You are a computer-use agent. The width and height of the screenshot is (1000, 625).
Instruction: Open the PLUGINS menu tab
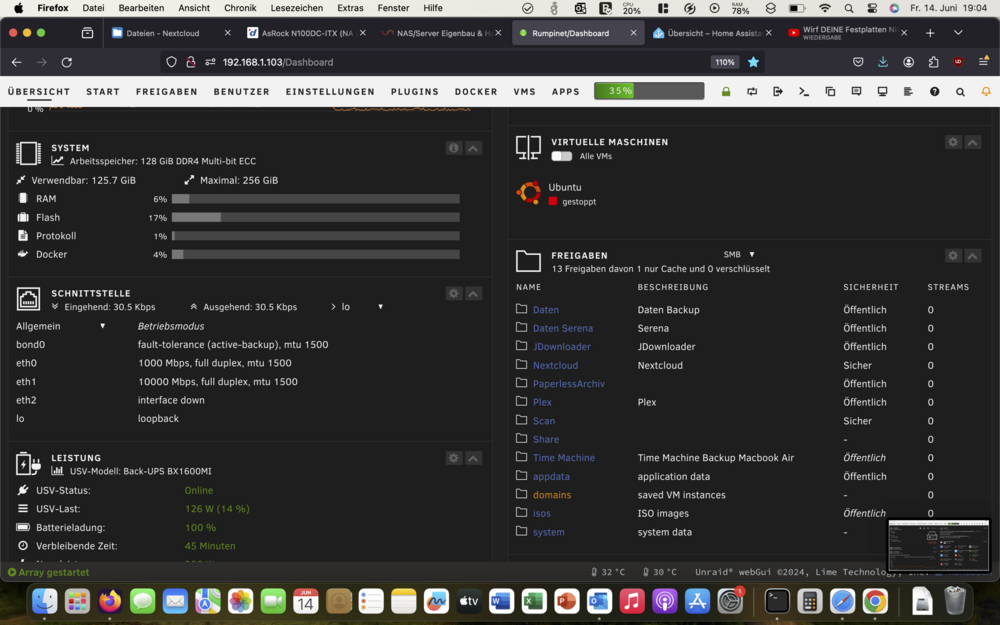tap(415, 92)
